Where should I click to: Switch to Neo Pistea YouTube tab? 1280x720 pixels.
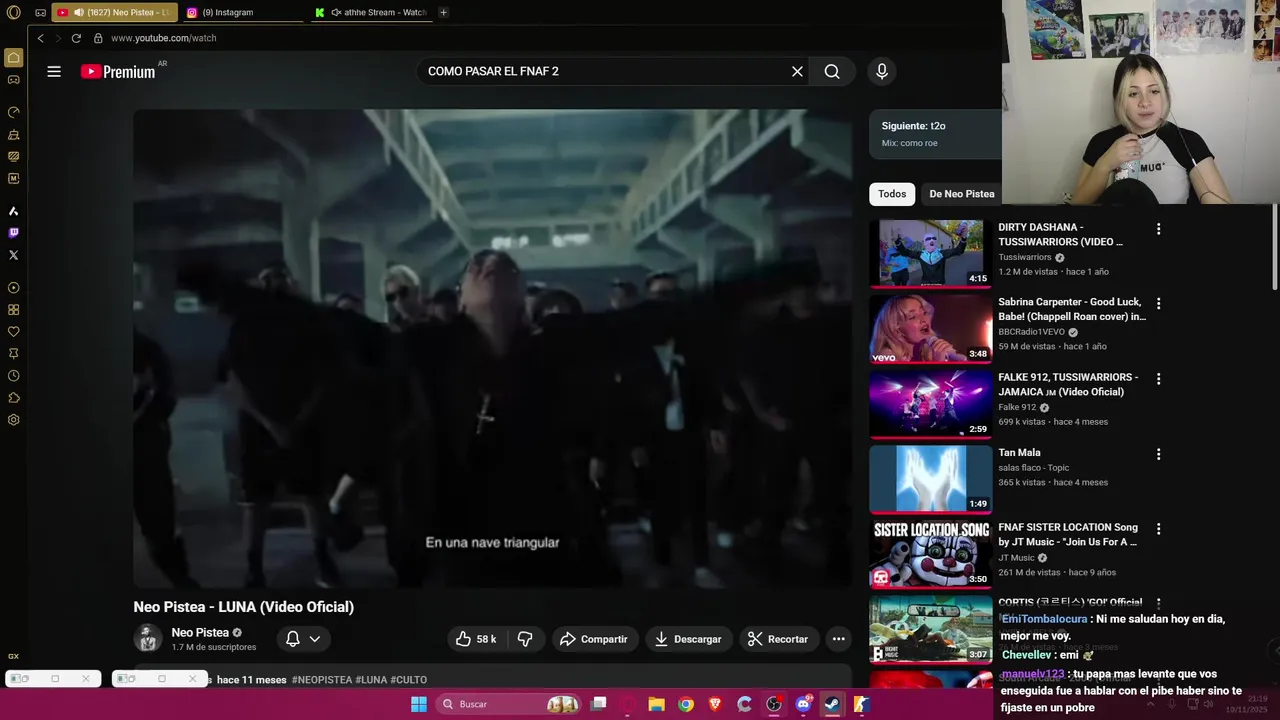114,13
